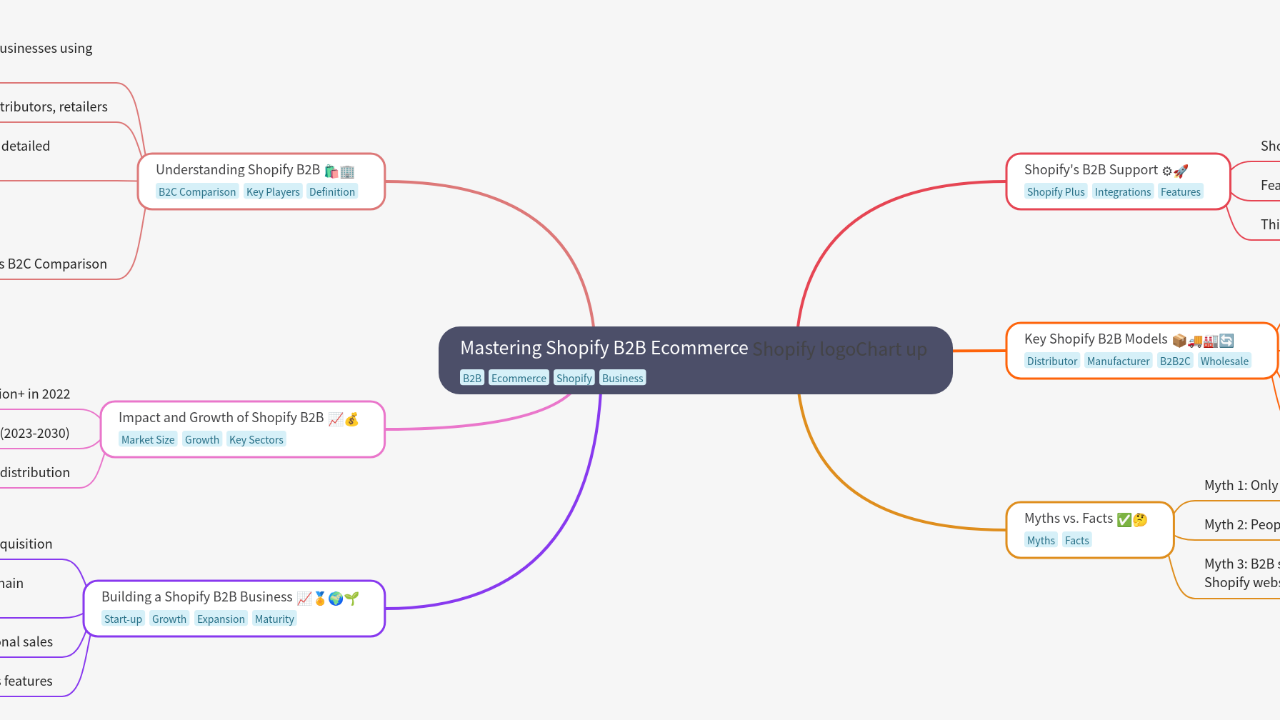
Task: Click the checkmark emoji on Myths vs. Facts
Action: pos(1124,520)
